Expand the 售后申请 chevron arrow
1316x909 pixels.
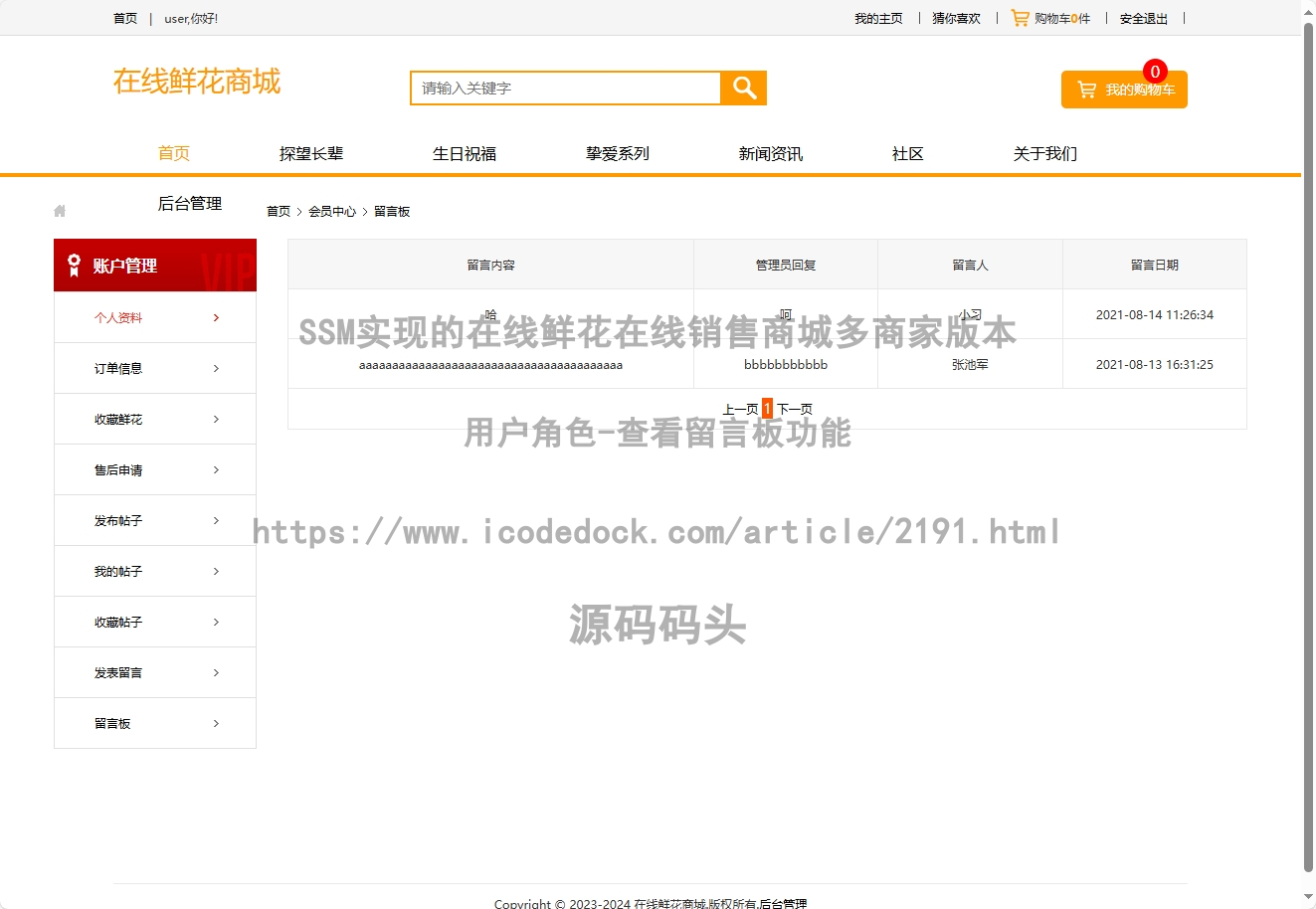[216, 470]
